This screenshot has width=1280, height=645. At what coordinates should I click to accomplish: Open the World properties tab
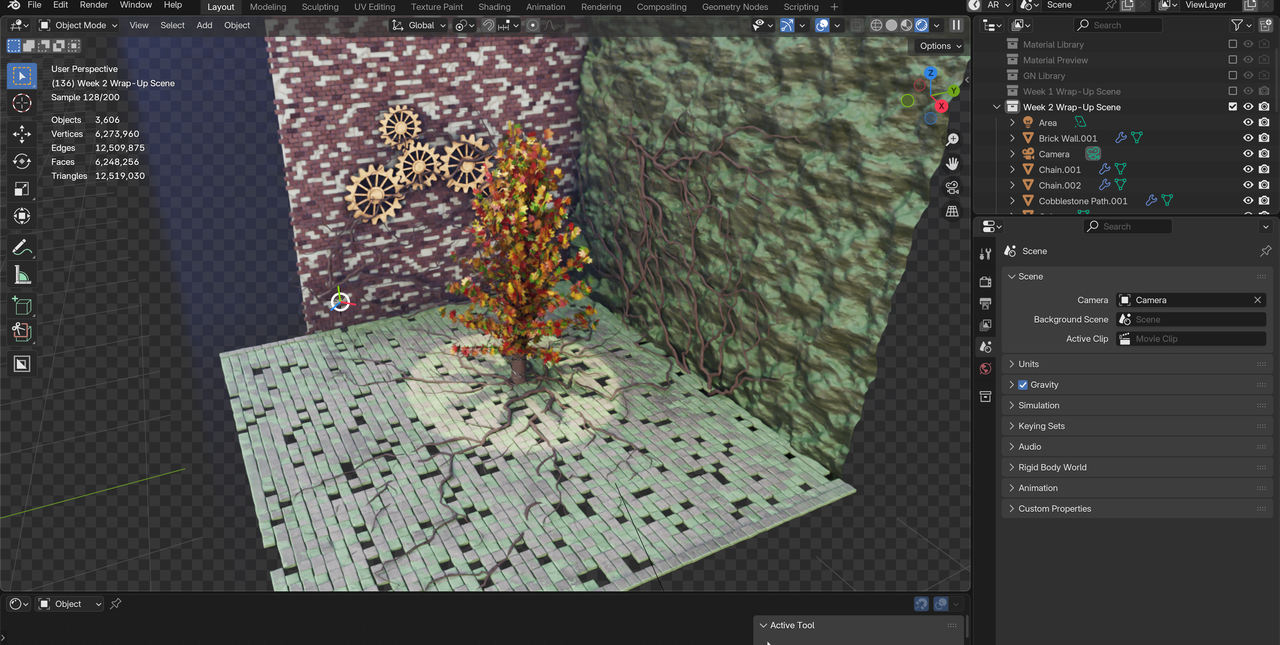[985, 369]
